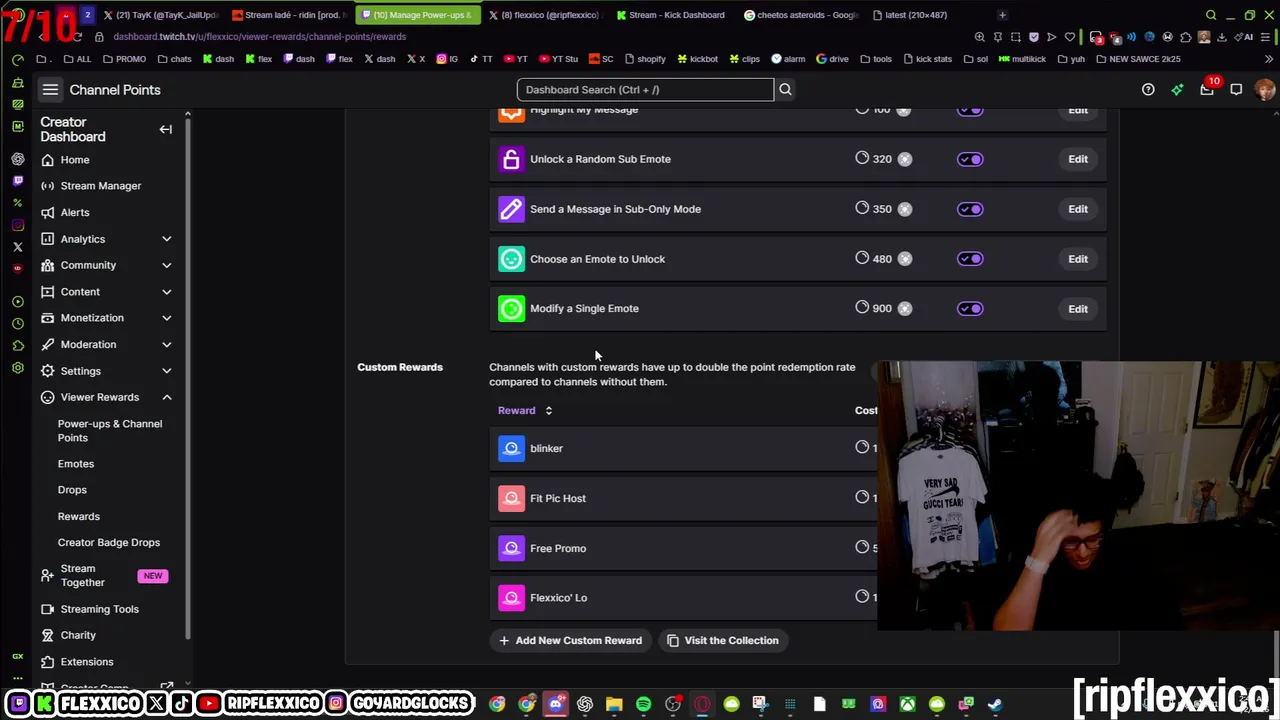Screen dimensions: 1280x720
Task: Open the whispers chat bubble icon
Action: click(1236, 90)
